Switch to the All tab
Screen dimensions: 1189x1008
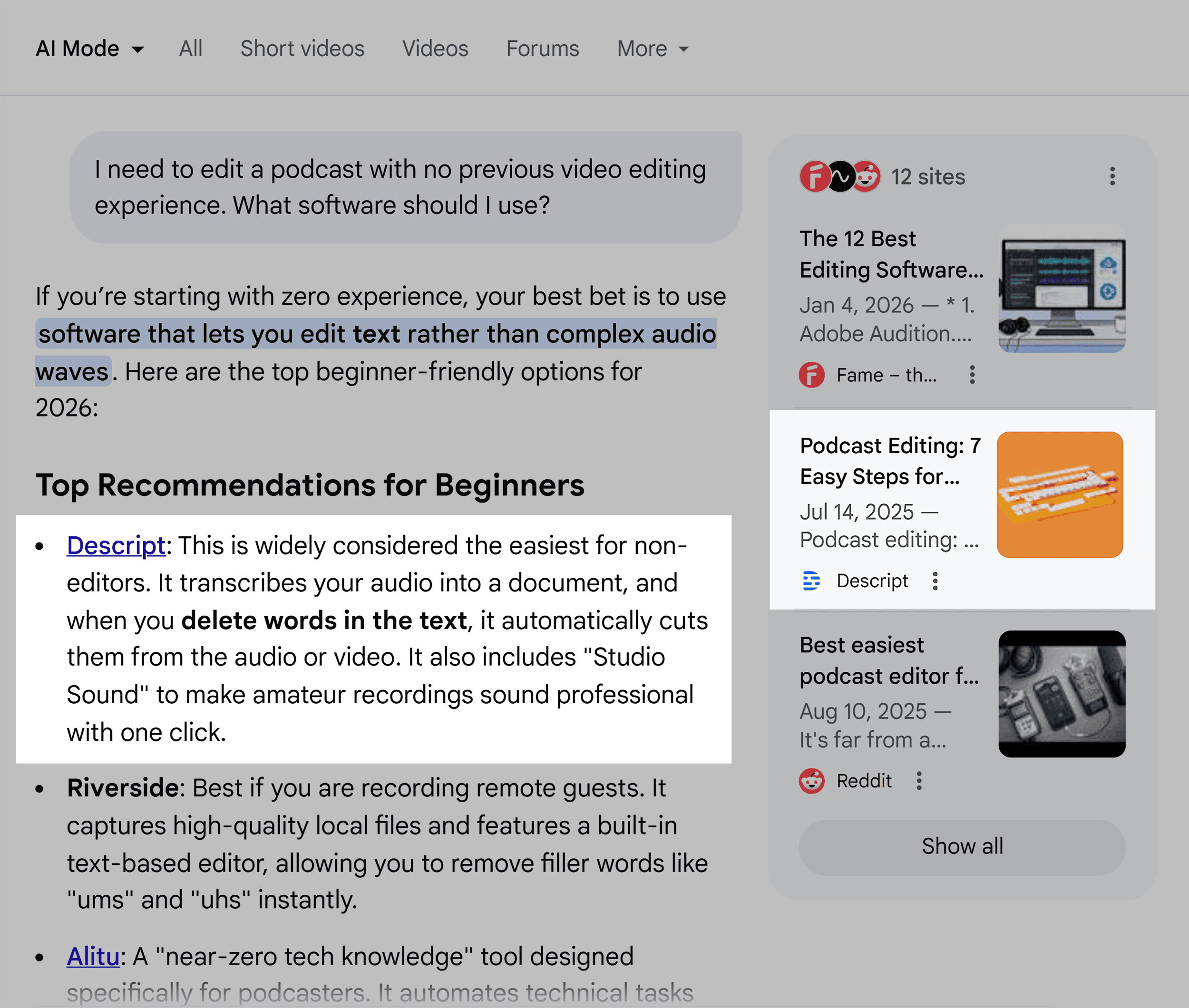click(x=191, y=48)
